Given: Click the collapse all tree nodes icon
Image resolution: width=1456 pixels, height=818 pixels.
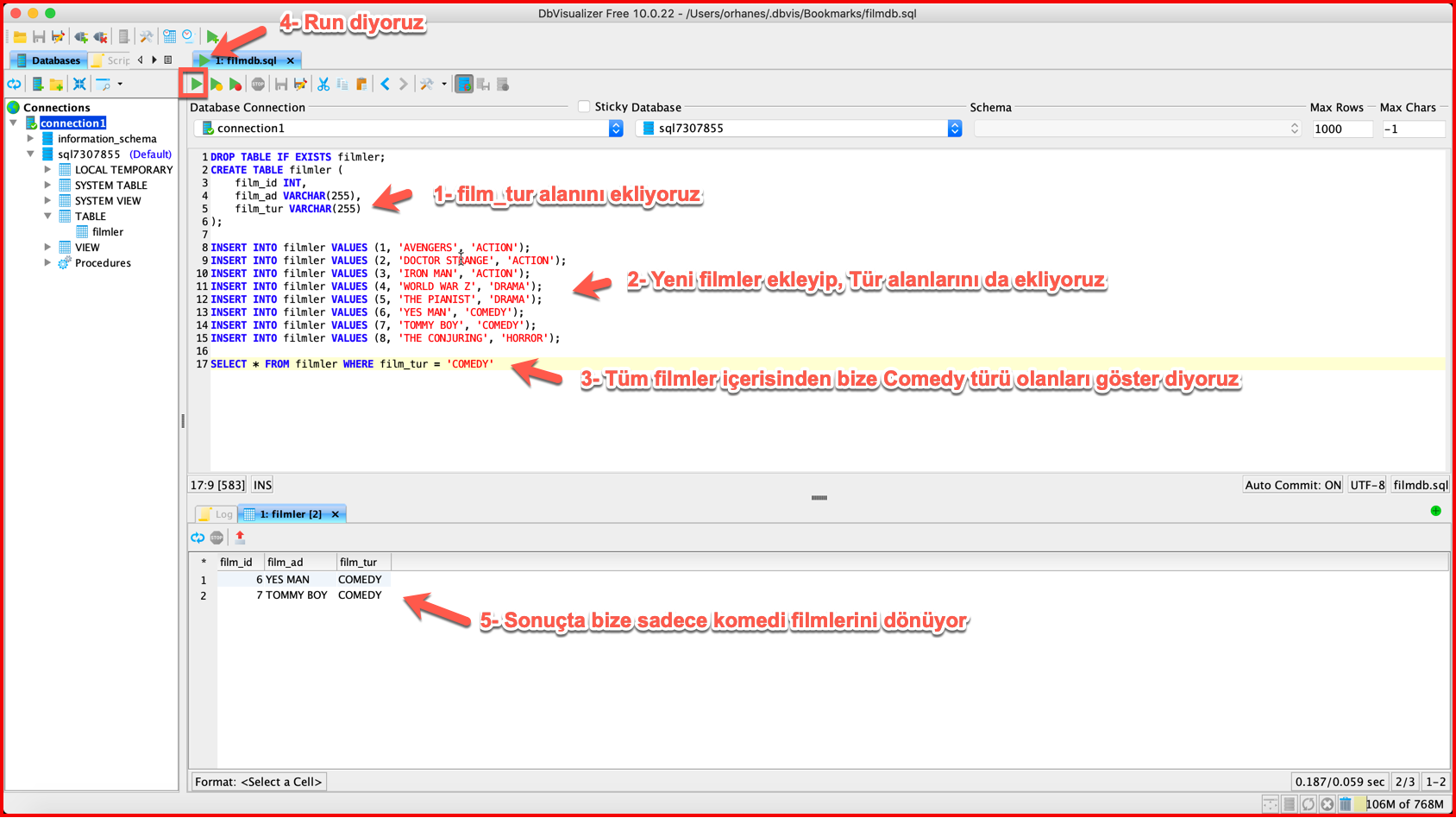Looking at the screenshot, I should [x=79, y=84].
